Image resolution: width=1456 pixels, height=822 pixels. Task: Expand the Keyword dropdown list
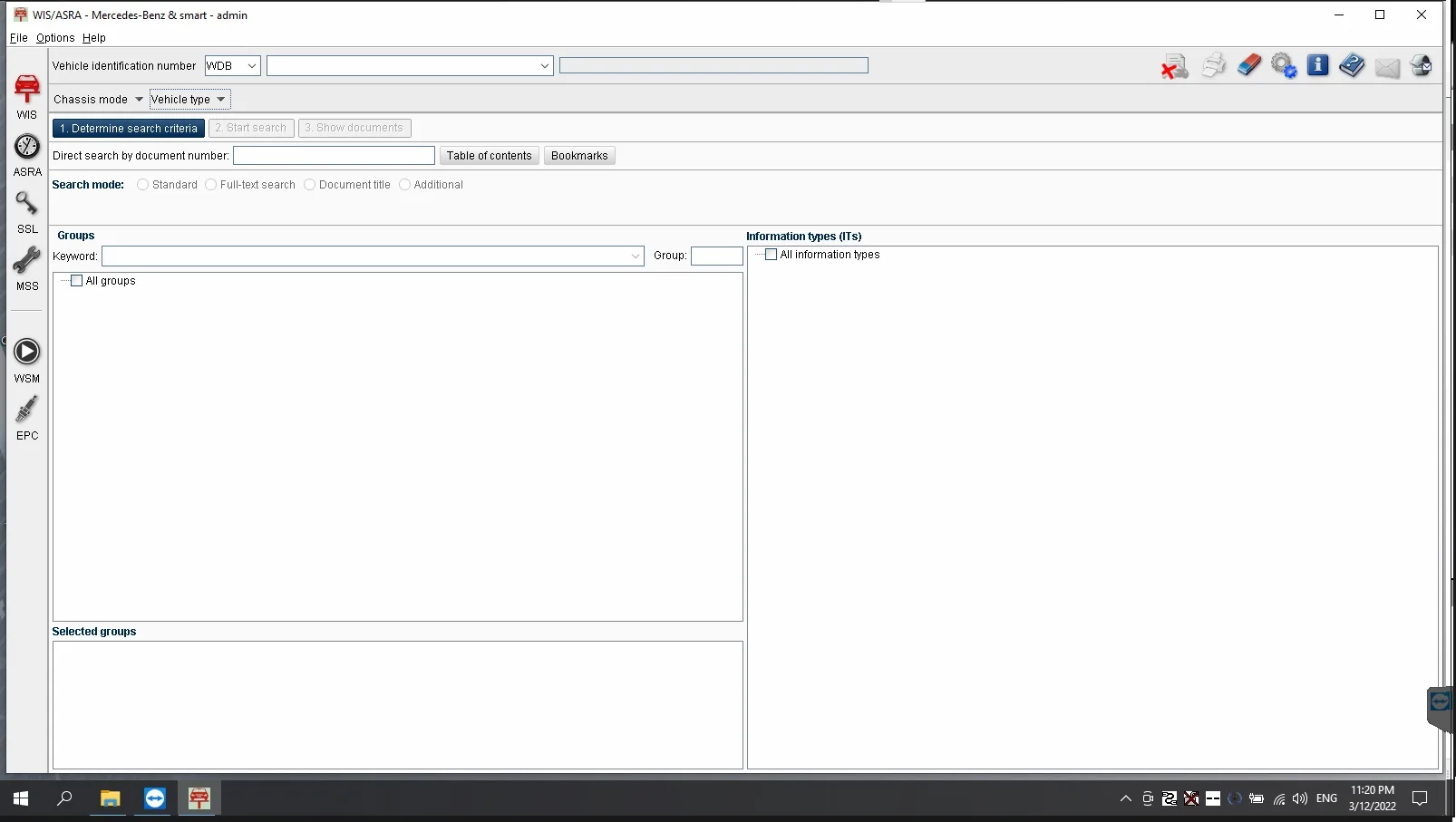pos(635,256)
